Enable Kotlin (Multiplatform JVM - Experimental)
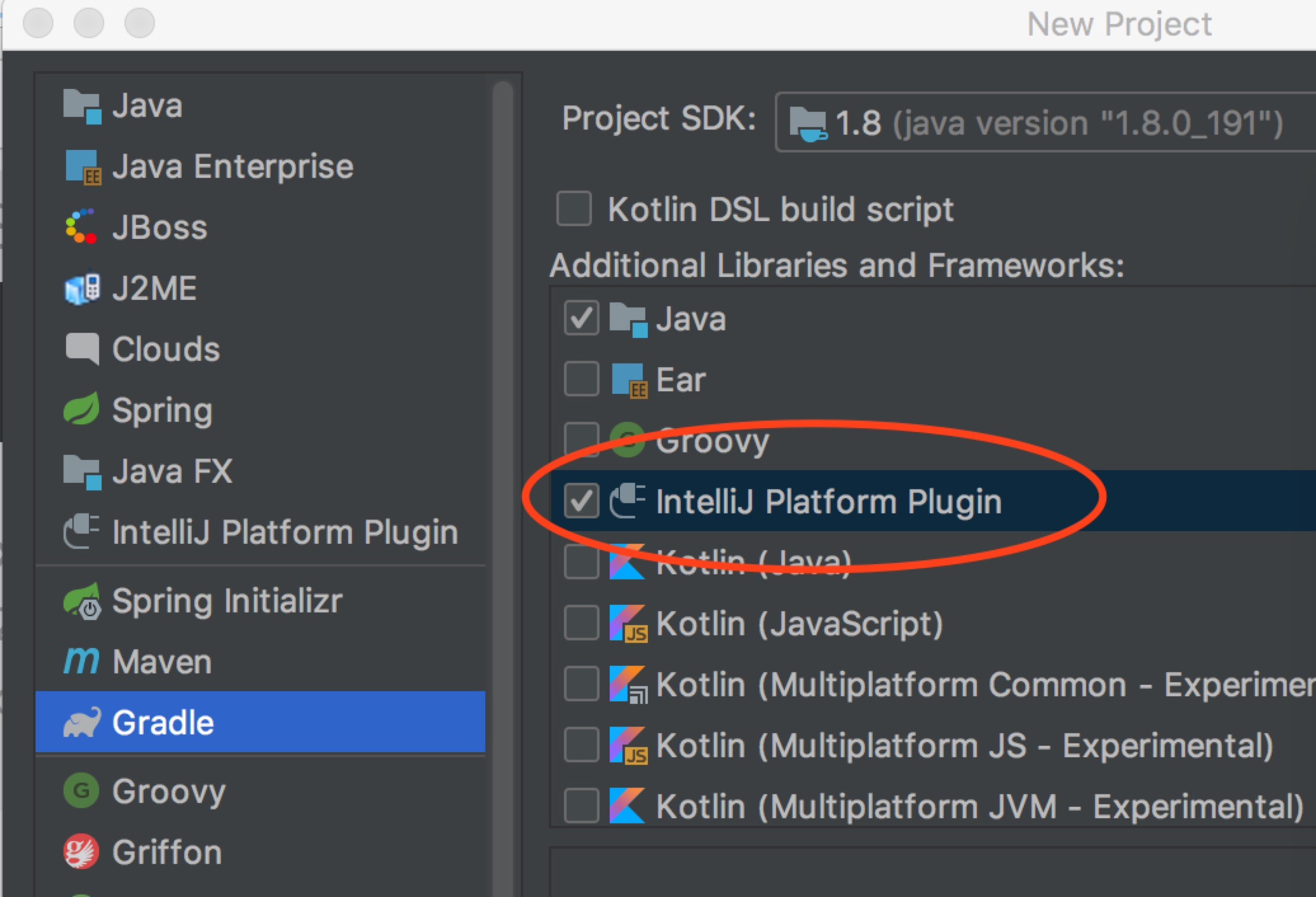Image resolution: width=1316 pixels, height=897 pixels. 581,806
